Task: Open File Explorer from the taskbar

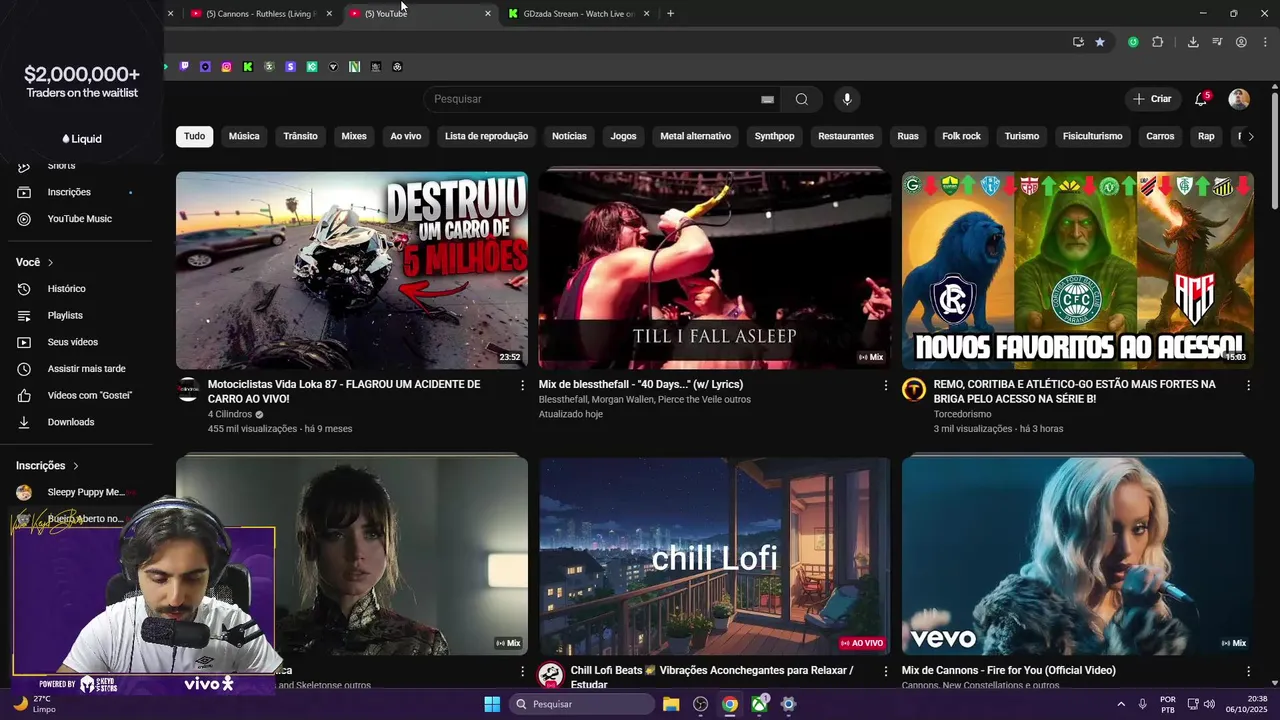Action: click(x=671, y=704)
